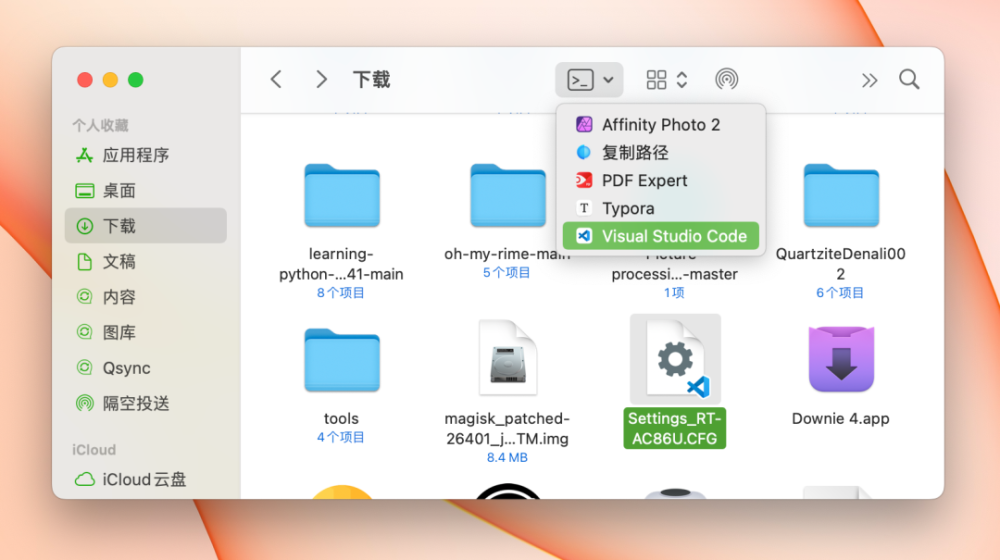Click the tools folder name label
Viewport: 1000px width, 560px height.
[x=341, y=418]
